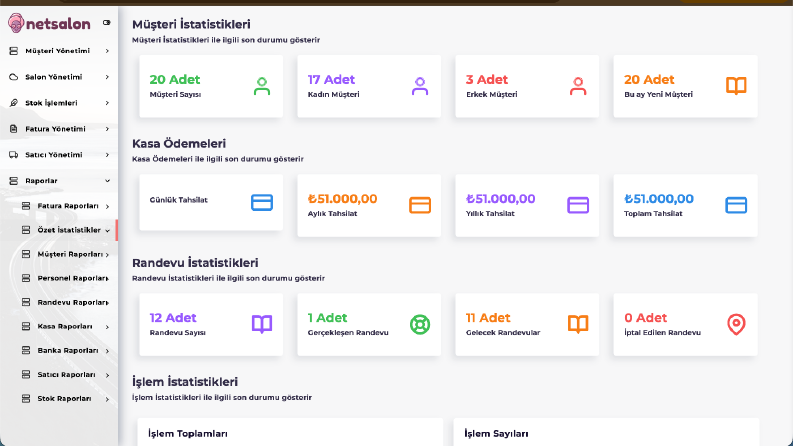Click the Fatura Yönetimi document icon

coord(14,129)
